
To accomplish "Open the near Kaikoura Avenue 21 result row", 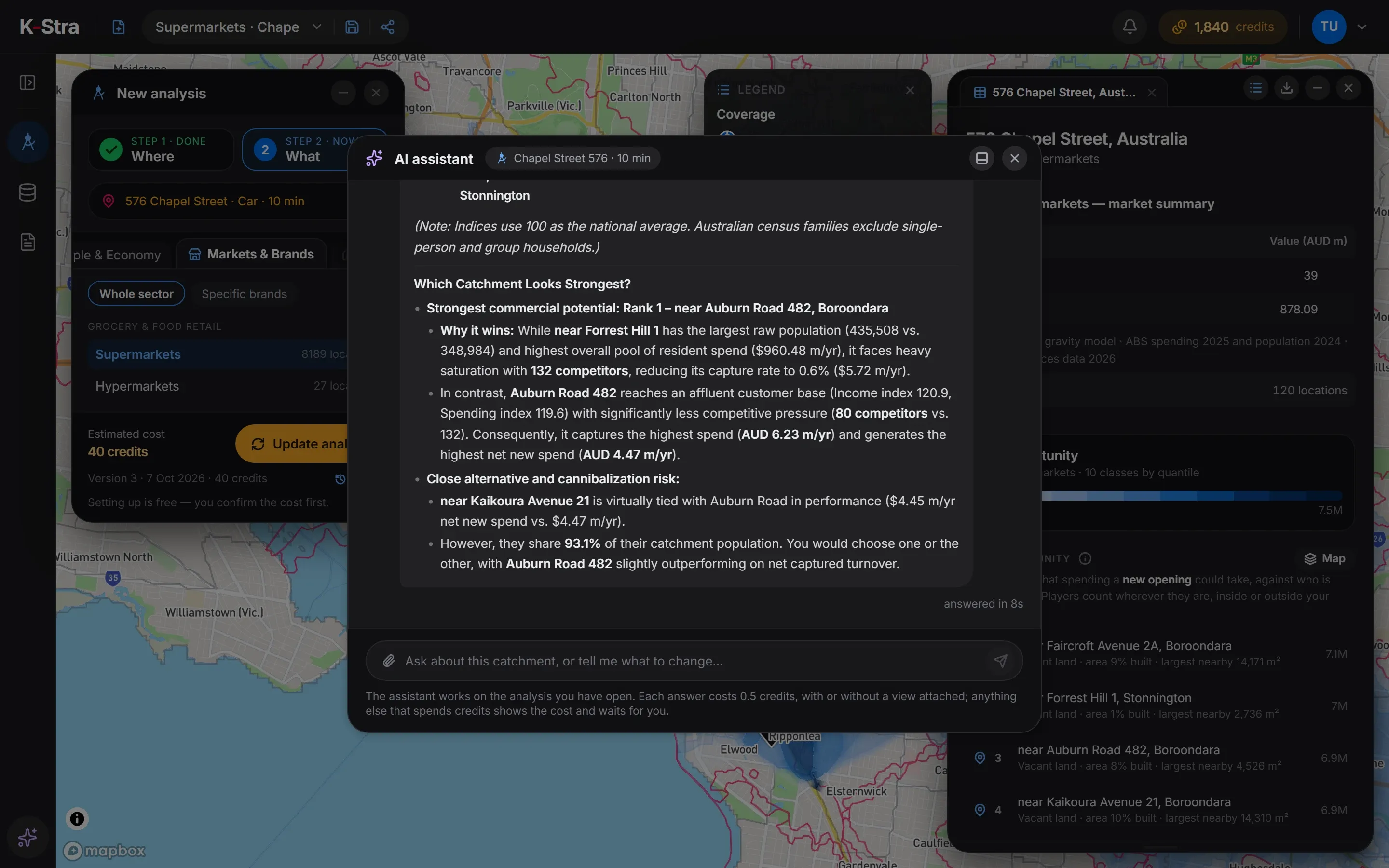I will click(1159, 810).
